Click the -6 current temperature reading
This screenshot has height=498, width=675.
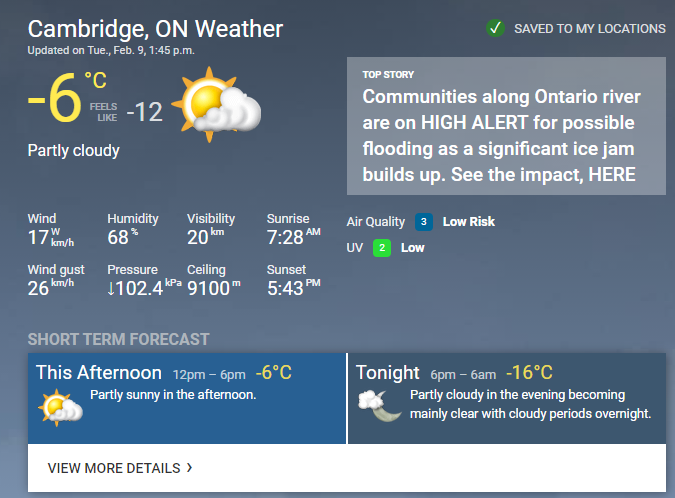[55, 98]
